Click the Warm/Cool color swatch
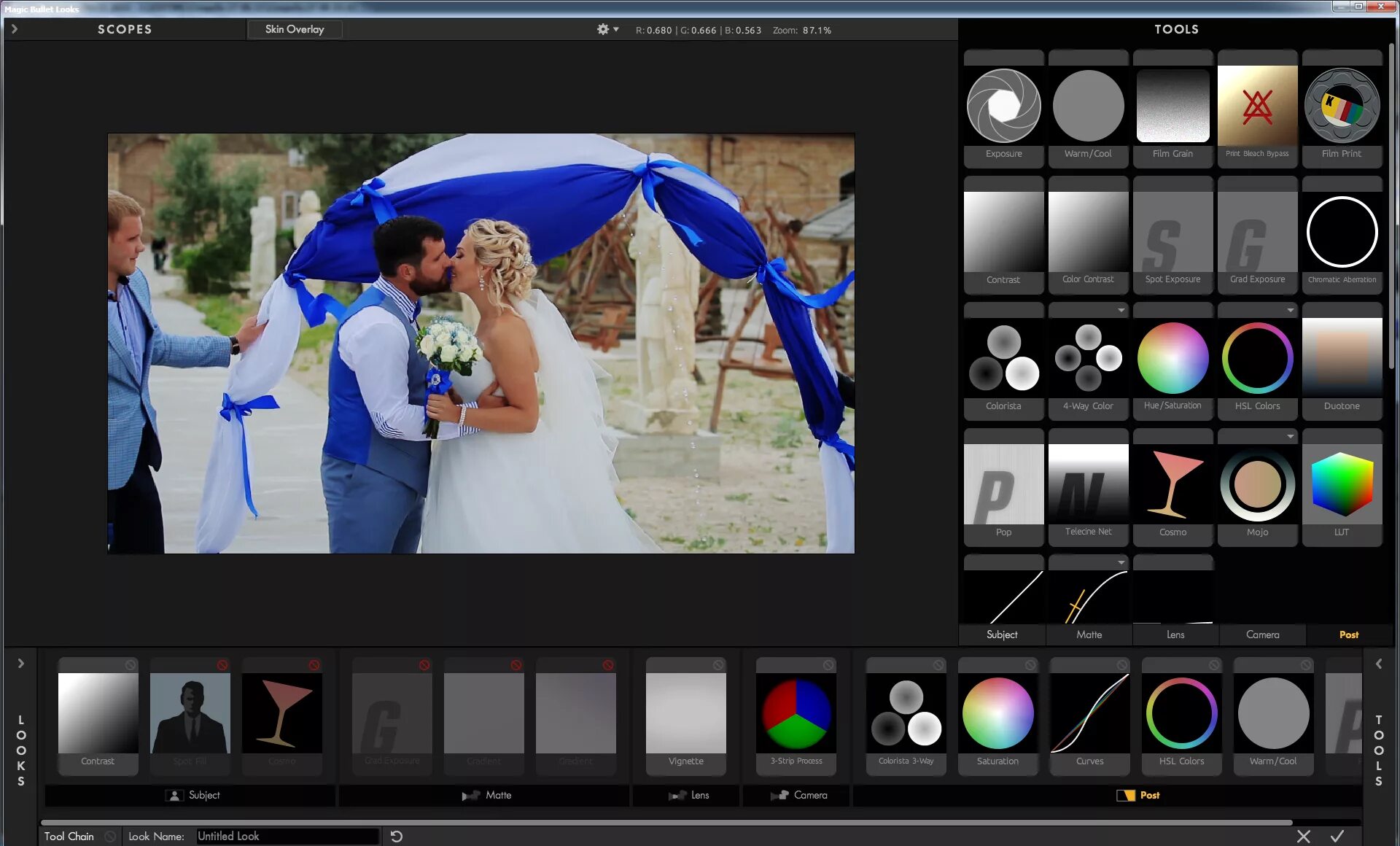 point(1087,105)
